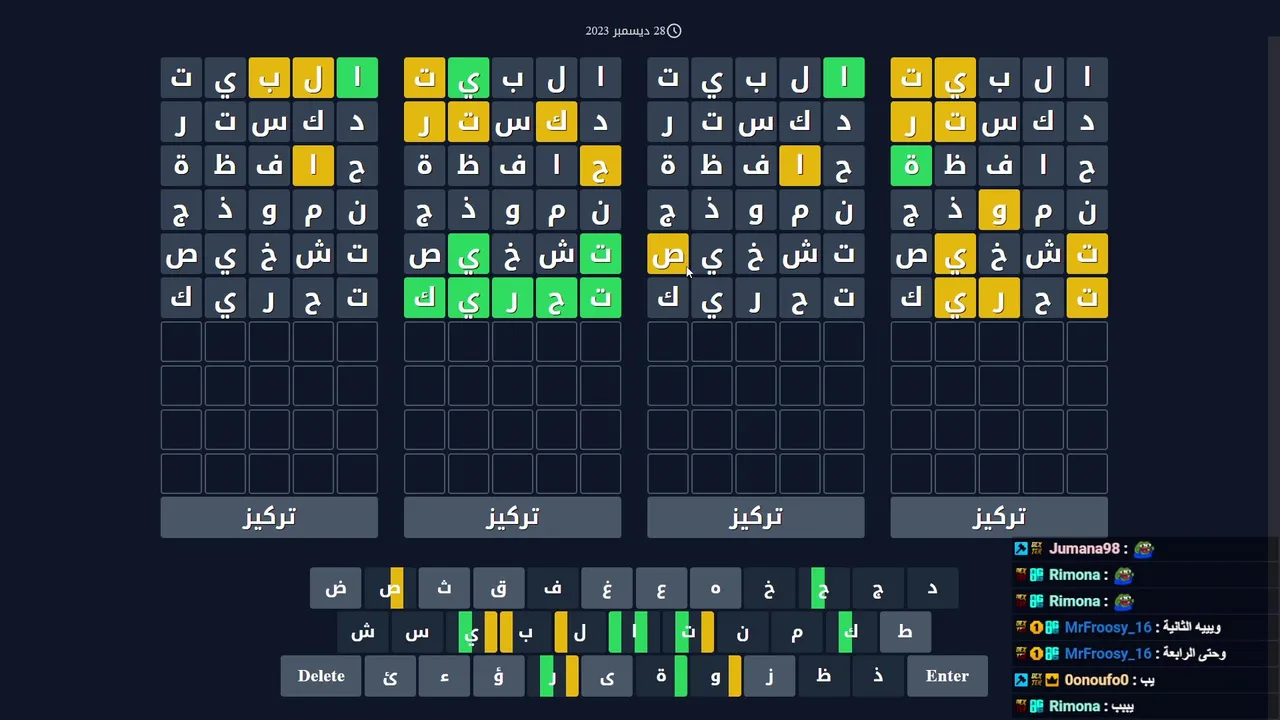This screenshot has height=720, width=1280.
Task: Click تركيز under the board with all-green last guess
Action: pos(512,517)
